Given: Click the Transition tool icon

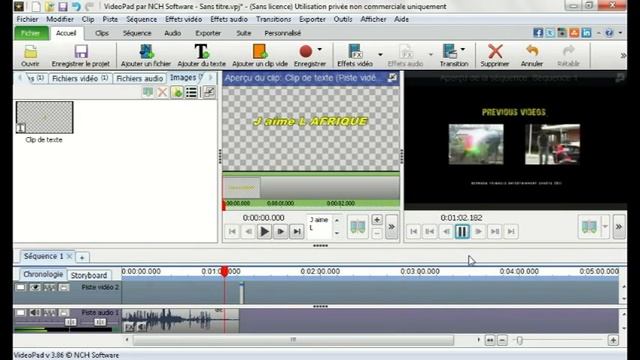Looking at the screenshot, I should 450,52.
